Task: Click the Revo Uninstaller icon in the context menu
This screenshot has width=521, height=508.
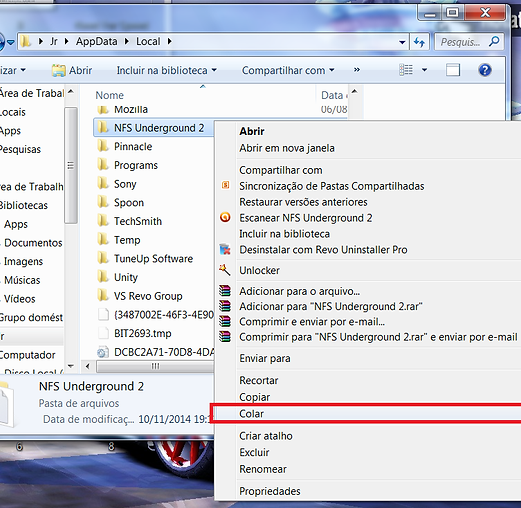Action: pyautogui.click(x=225, y=249)
